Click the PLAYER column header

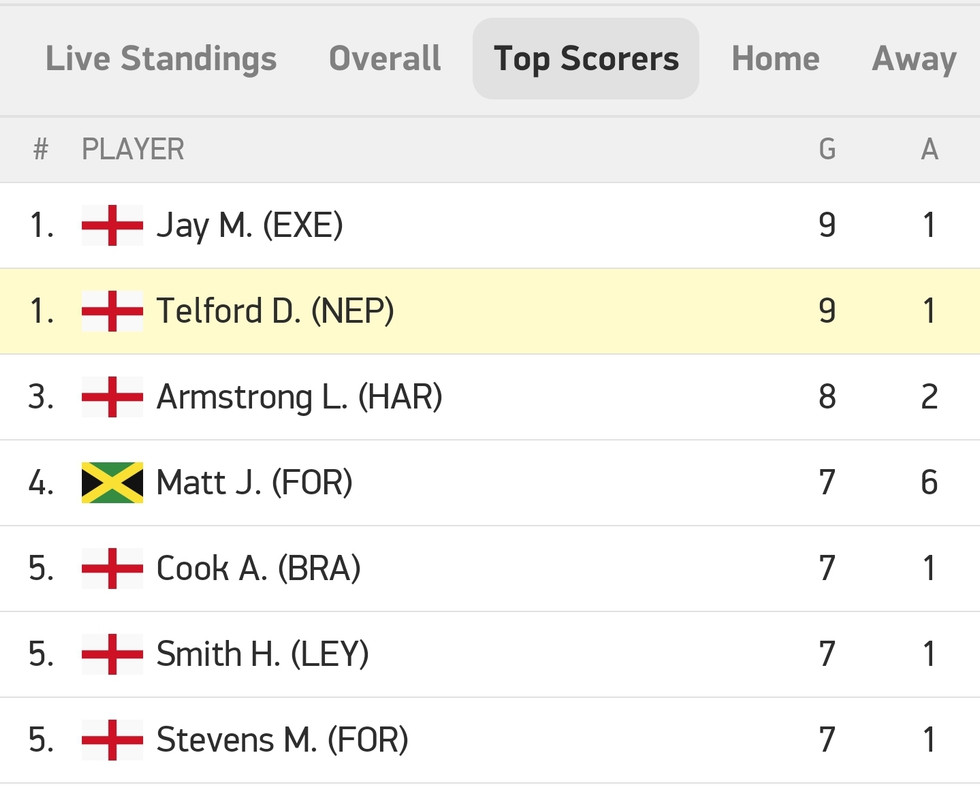coord(133,149)
